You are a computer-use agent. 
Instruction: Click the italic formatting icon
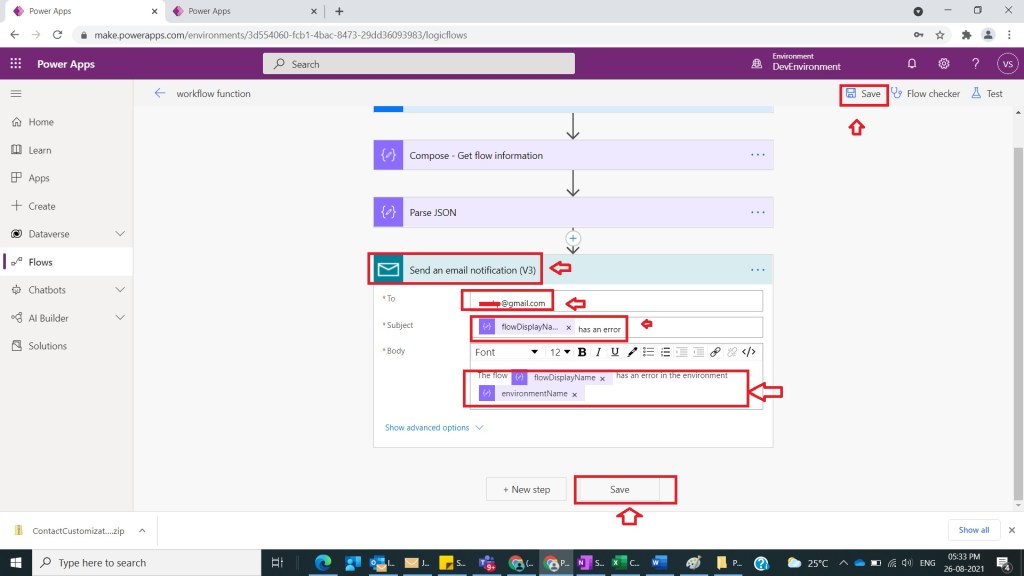[599, 352]
